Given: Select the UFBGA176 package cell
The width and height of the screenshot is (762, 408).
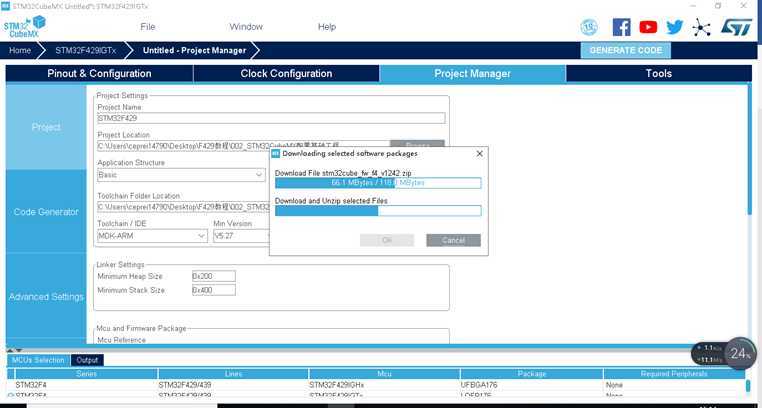Looking at the screenshot, I should tap(478, 385).
